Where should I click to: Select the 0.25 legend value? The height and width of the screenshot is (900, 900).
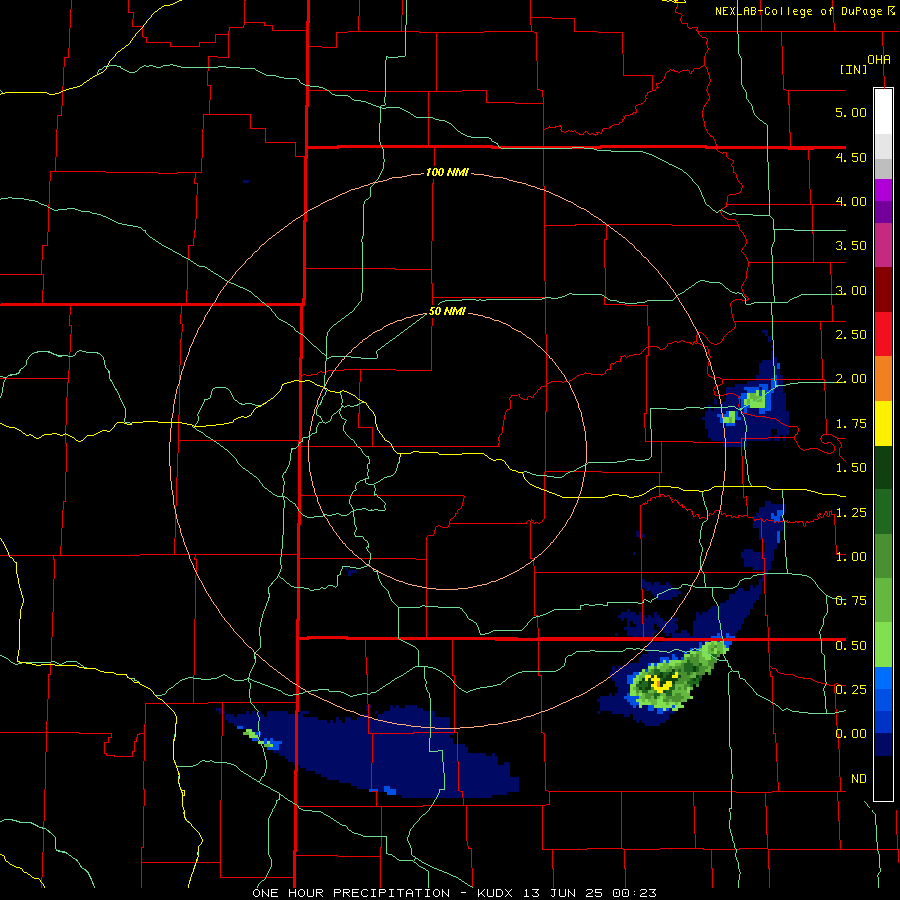851,690
